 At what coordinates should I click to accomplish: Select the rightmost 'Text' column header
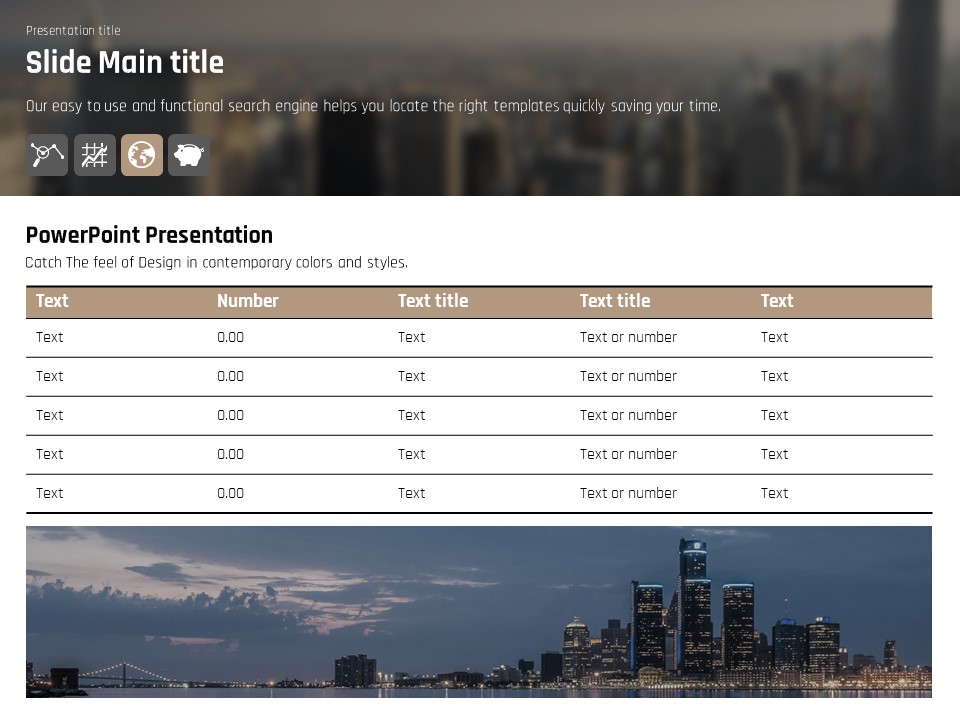[776, 301]
